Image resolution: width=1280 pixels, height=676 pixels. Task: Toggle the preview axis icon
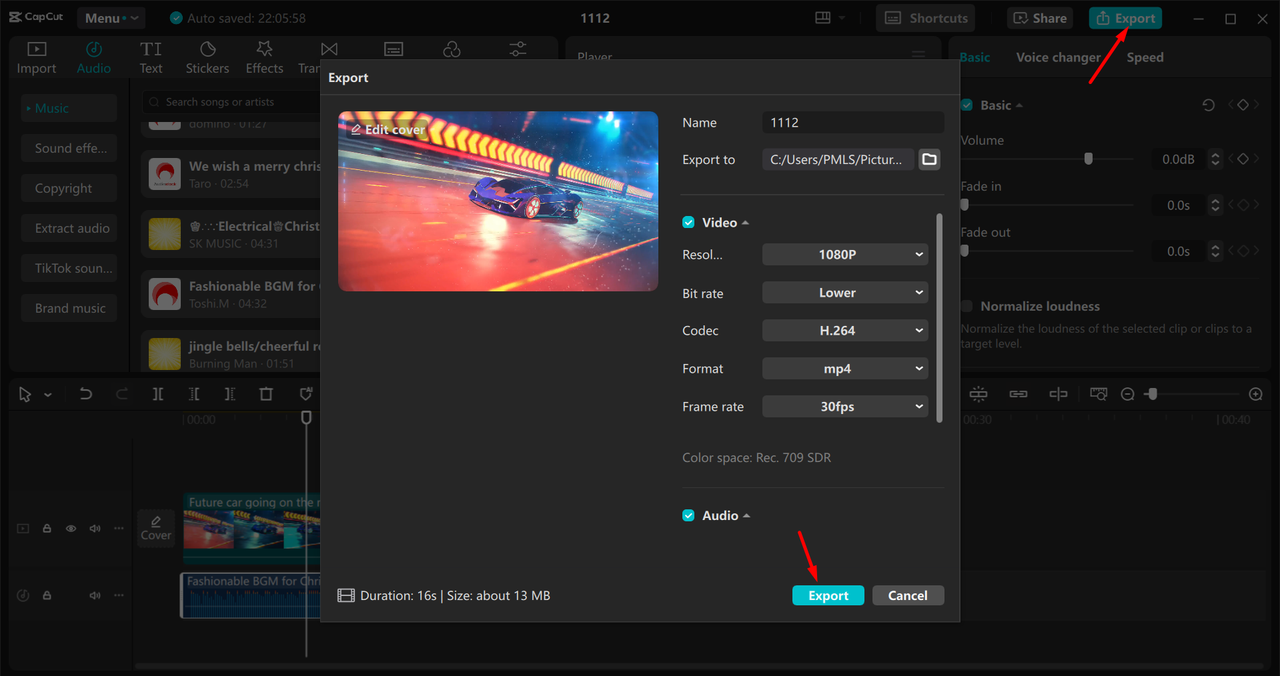click(x=1058, y=394)
